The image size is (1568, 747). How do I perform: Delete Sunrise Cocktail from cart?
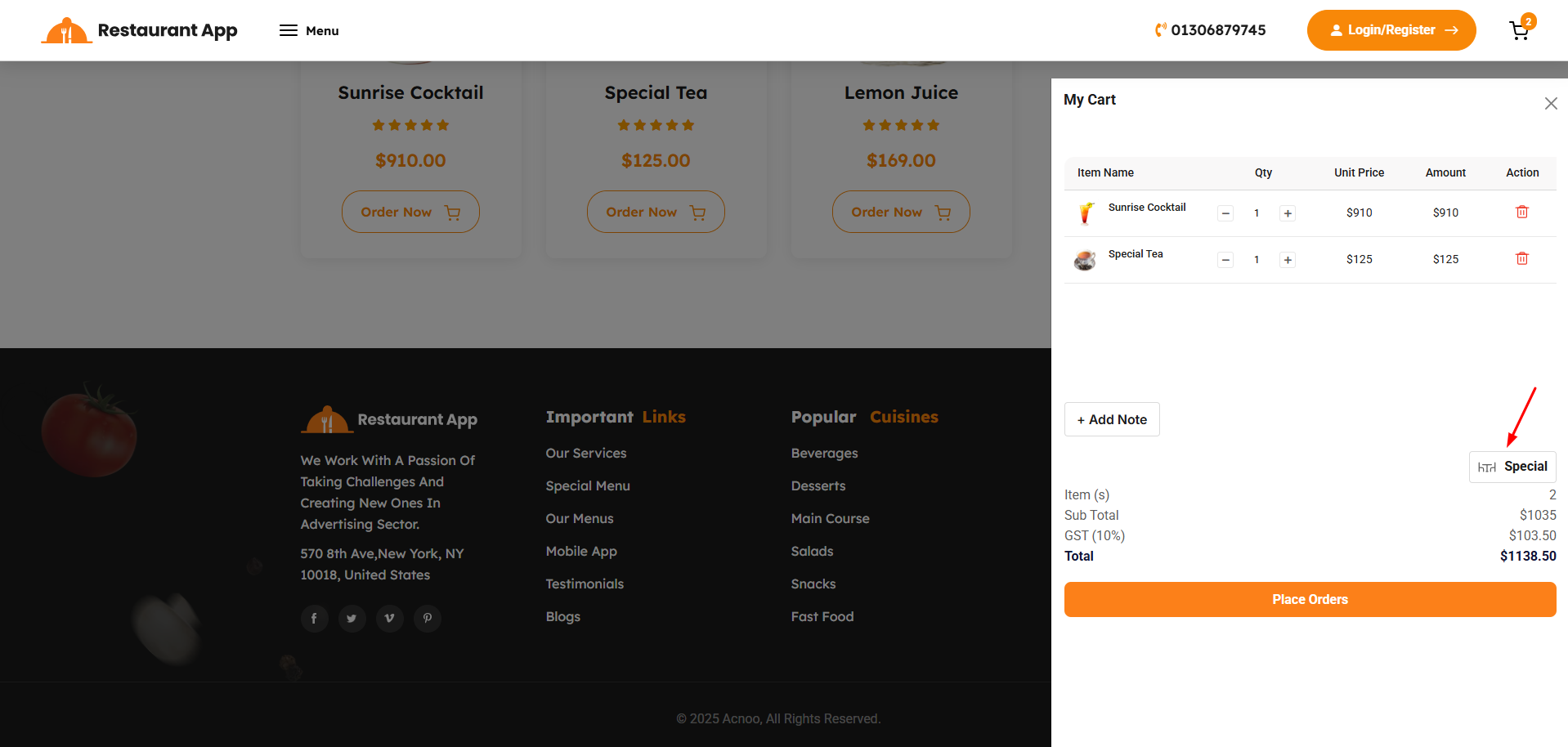point(1521,212)
